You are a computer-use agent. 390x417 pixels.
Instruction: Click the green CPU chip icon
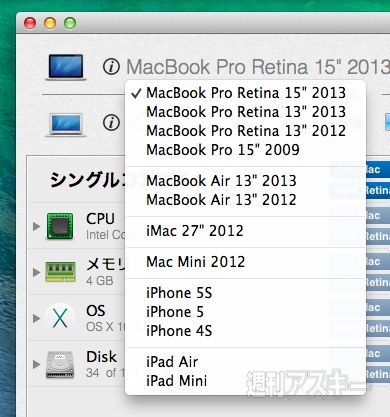point(60,226)
